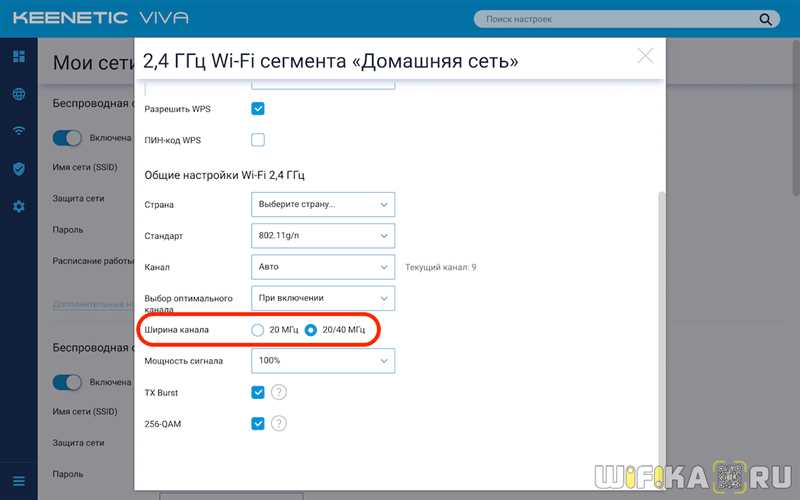This screenshot has height=500, width=800.
Task: Toggle the 256-QAM checkbox
Action: [x=258, y=423]
